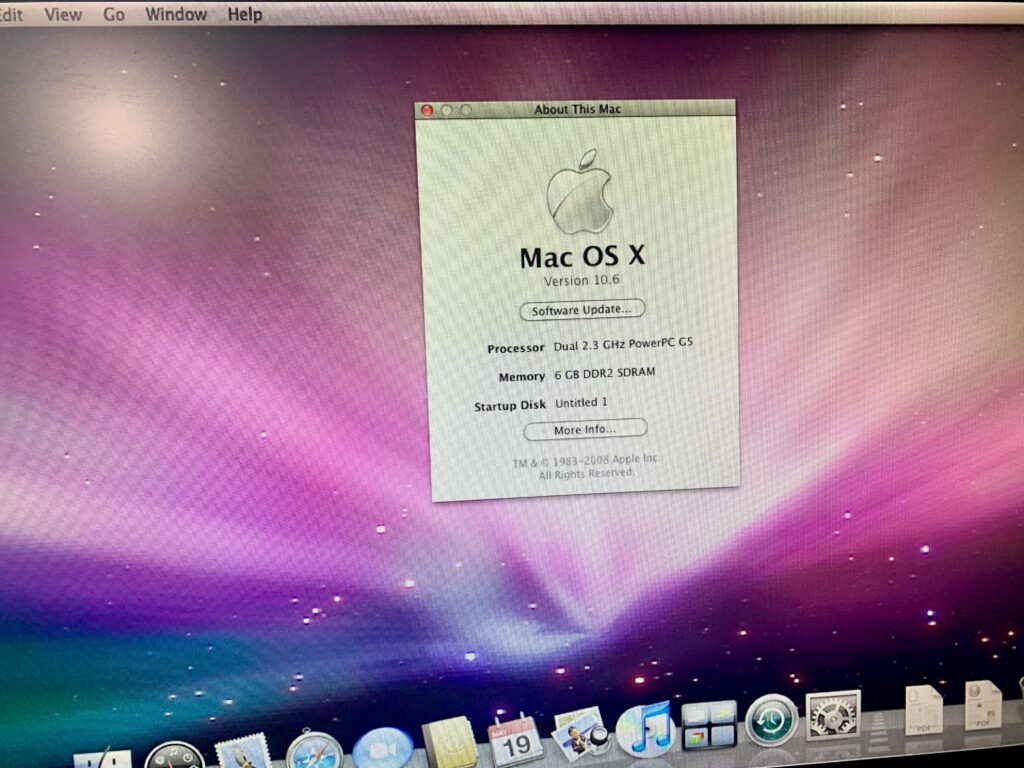The image size is (1024, 768).
Task: Click the 6 GB DDR2 SDRAM value
Action: 605,374
